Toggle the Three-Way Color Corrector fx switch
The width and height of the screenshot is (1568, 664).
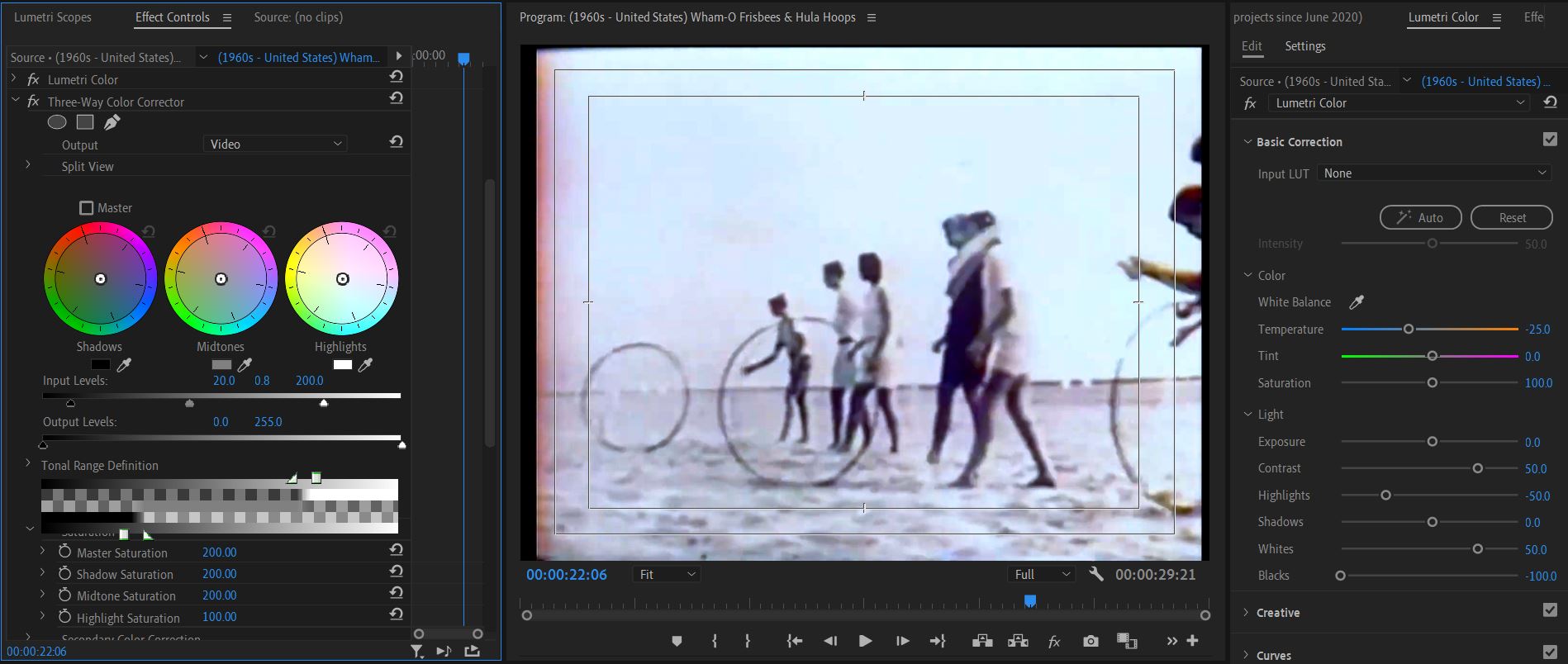[x=33, y=102]
